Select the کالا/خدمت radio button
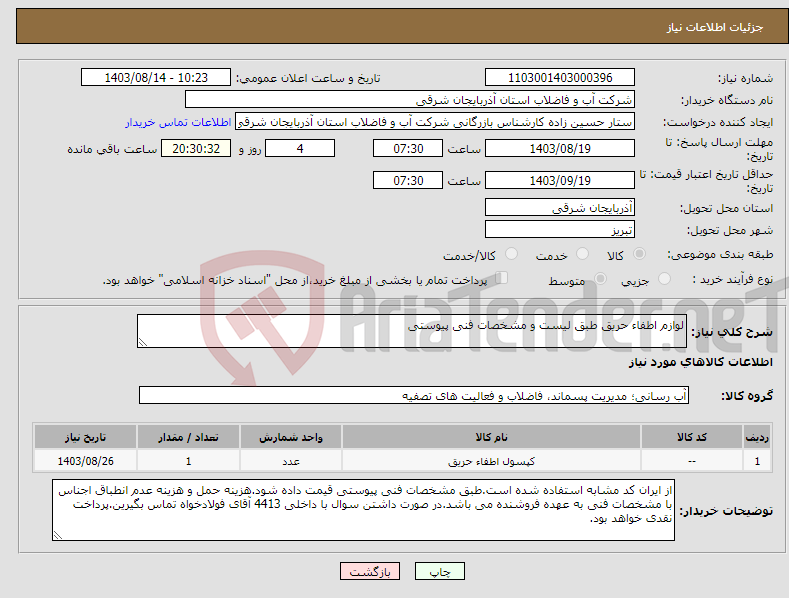Image resolution: width=789 pixels, height=598 pixels. point(511,254)
